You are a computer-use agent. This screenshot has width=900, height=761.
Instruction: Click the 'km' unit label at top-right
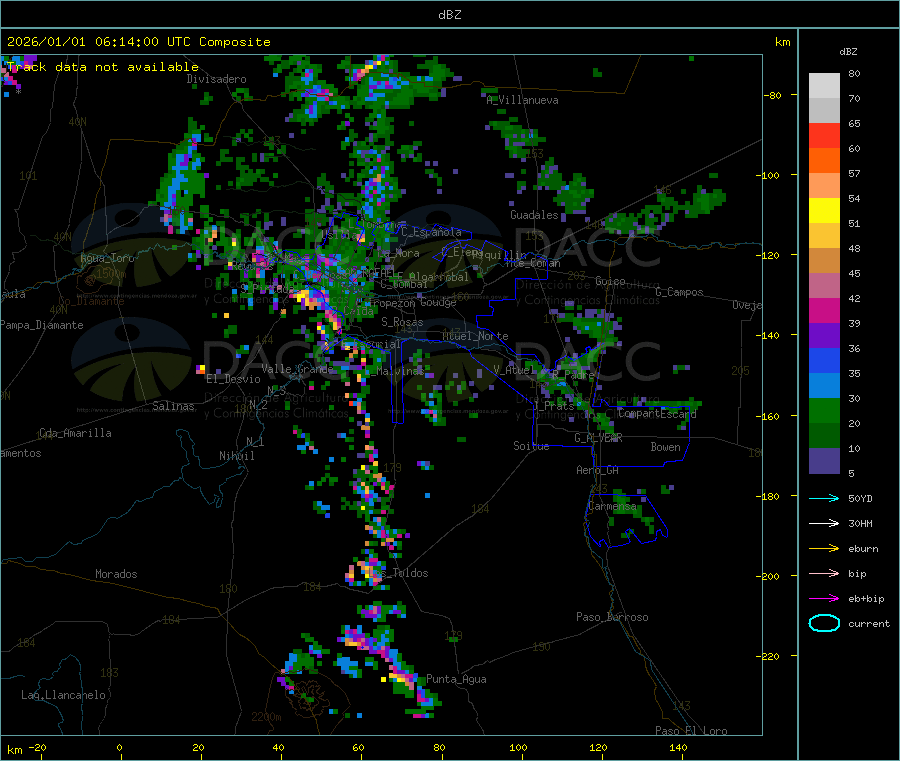click(782, 42)
